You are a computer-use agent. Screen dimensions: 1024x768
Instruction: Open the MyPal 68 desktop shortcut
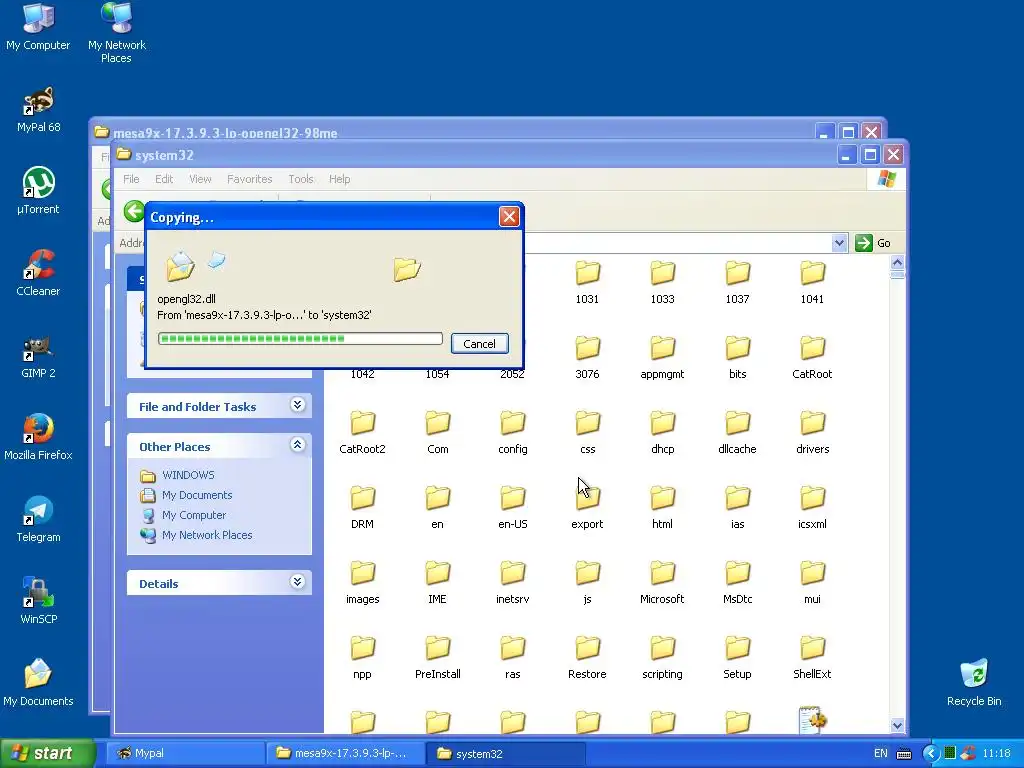[38, 110]
